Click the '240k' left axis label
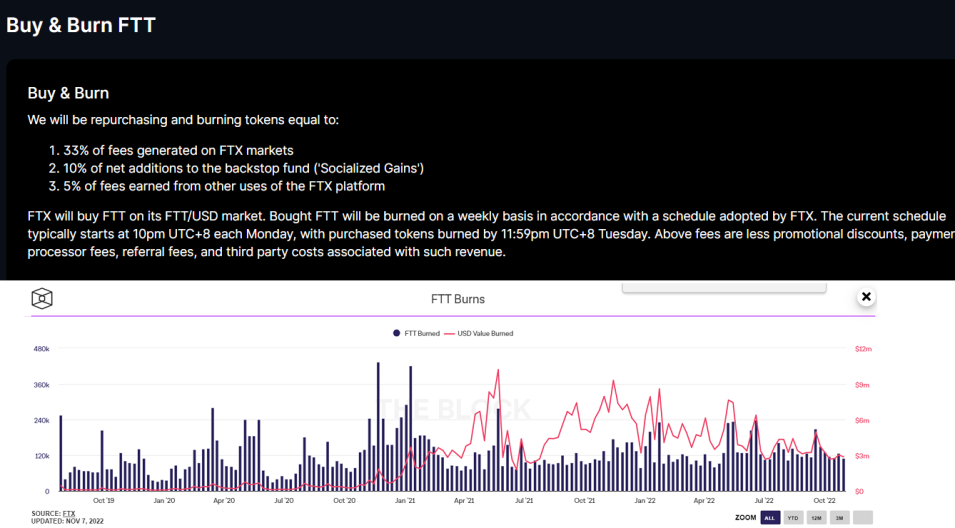Screen dimensions: 955x528 [x=41, y=420]
